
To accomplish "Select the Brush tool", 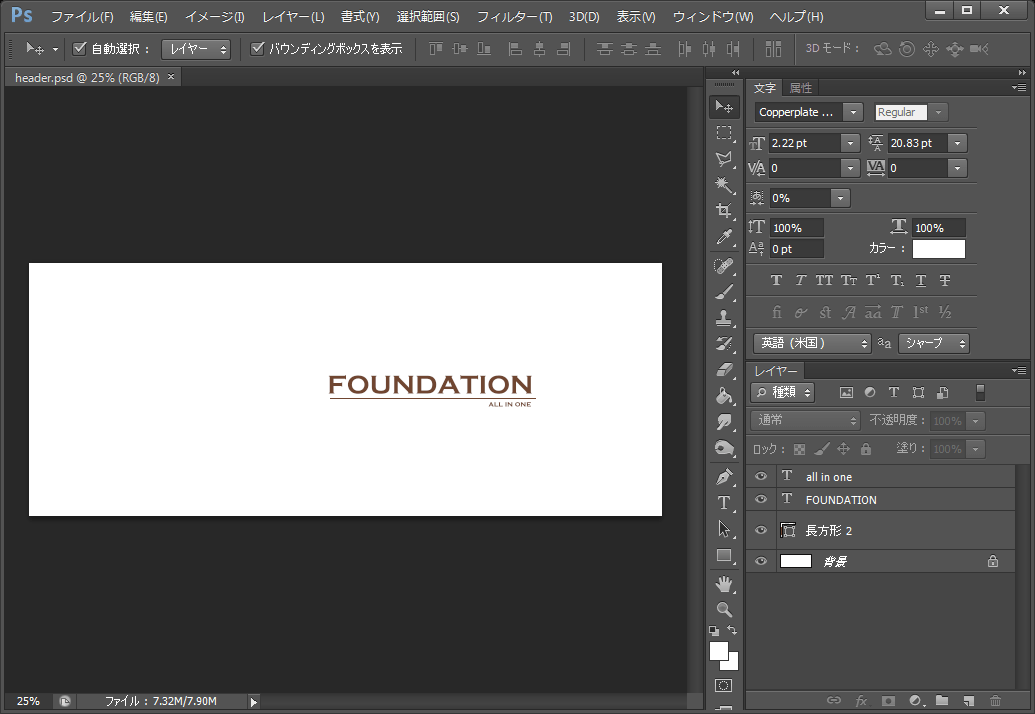I will coord(724,292).
